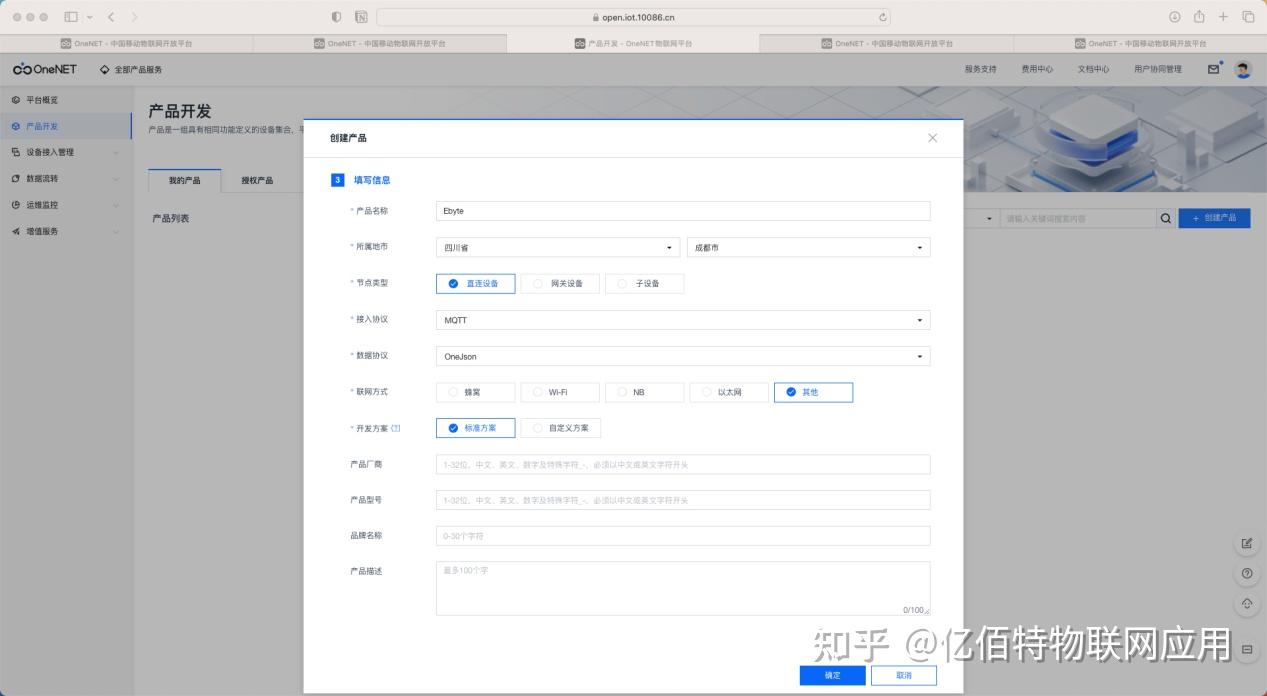Open the 接入协议 MQTT dropdown
This screenshot has height=696, width=1267.
click(683, 320)
